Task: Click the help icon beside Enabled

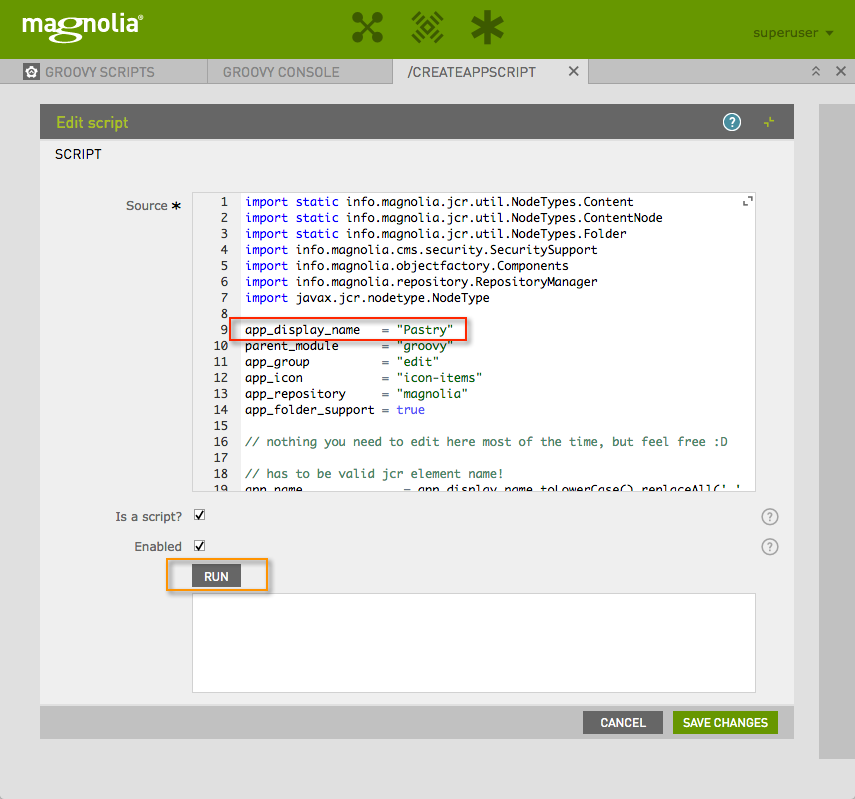Action: point(769,546)
